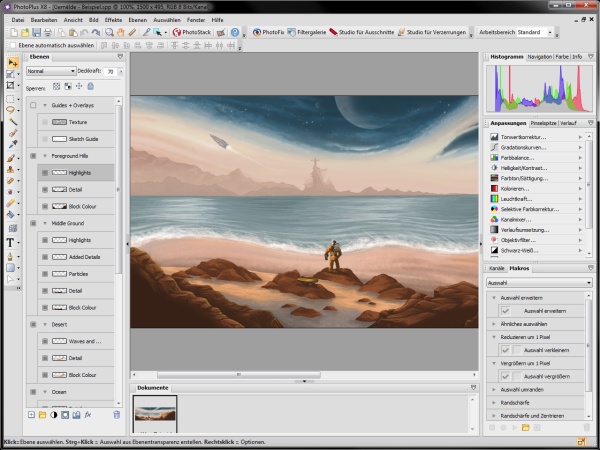Open the blend mode 'Normal' dropdown
The width and height of the screenshot is (600, 450).
click(51, 71)
